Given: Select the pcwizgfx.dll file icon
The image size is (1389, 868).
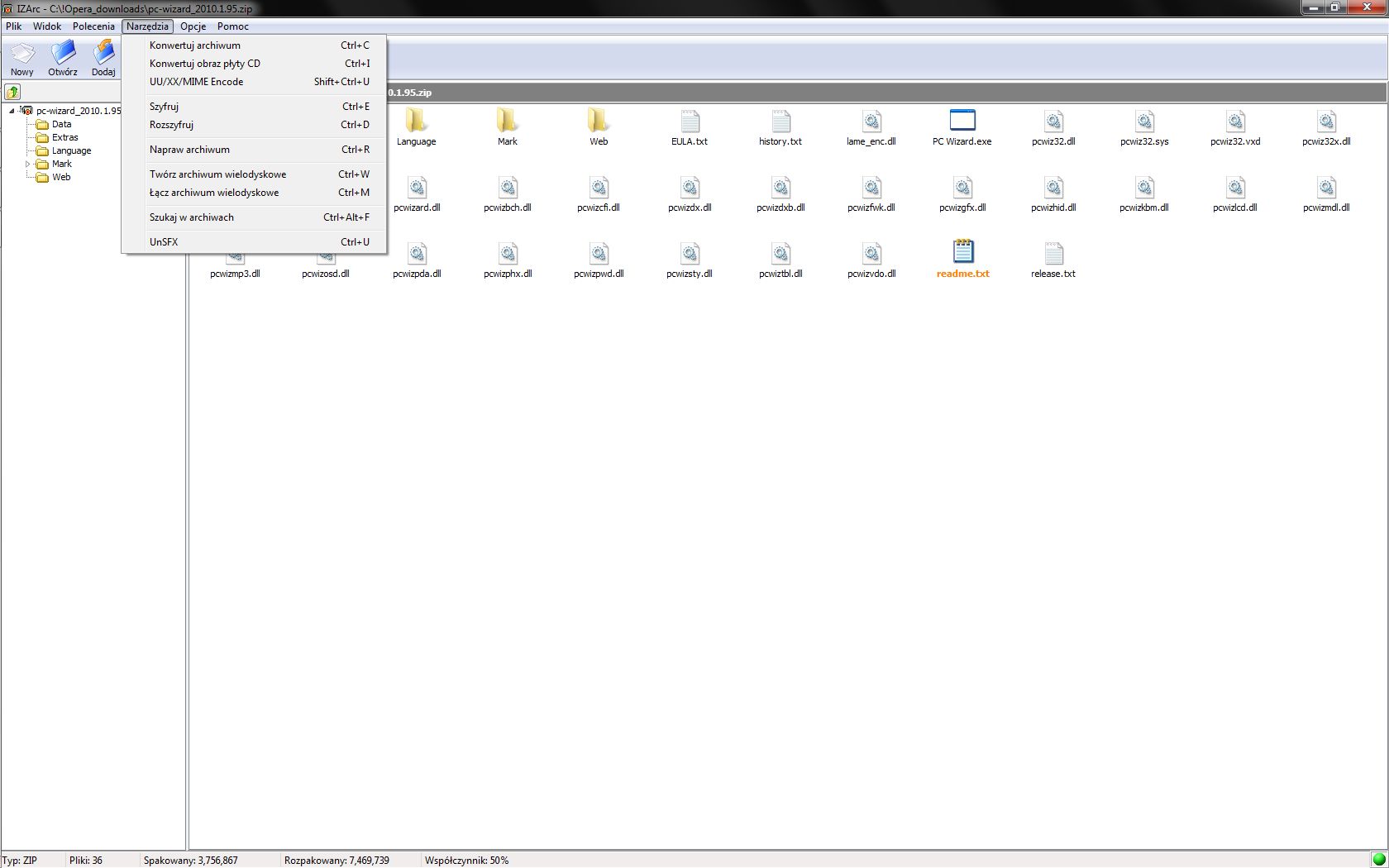Looking at the screenshot, I should click(962, 187).
